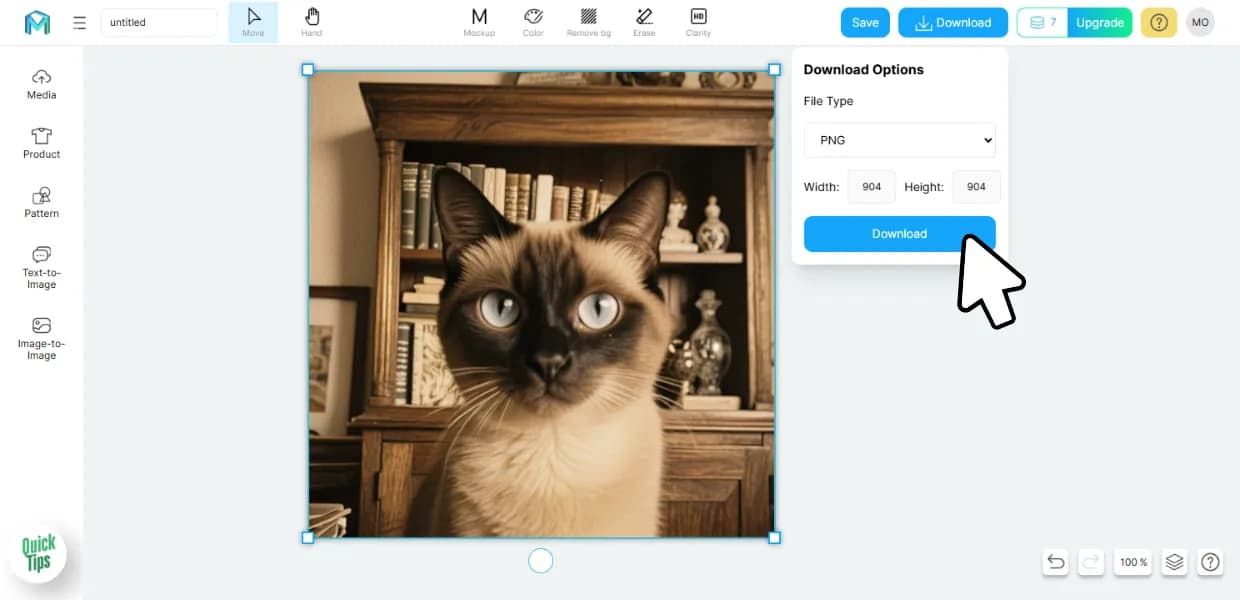Image resolution: width=1240 pixels, height=600 pixels.
Task: Click the Upgrade button
Action: pos(1099,23)
